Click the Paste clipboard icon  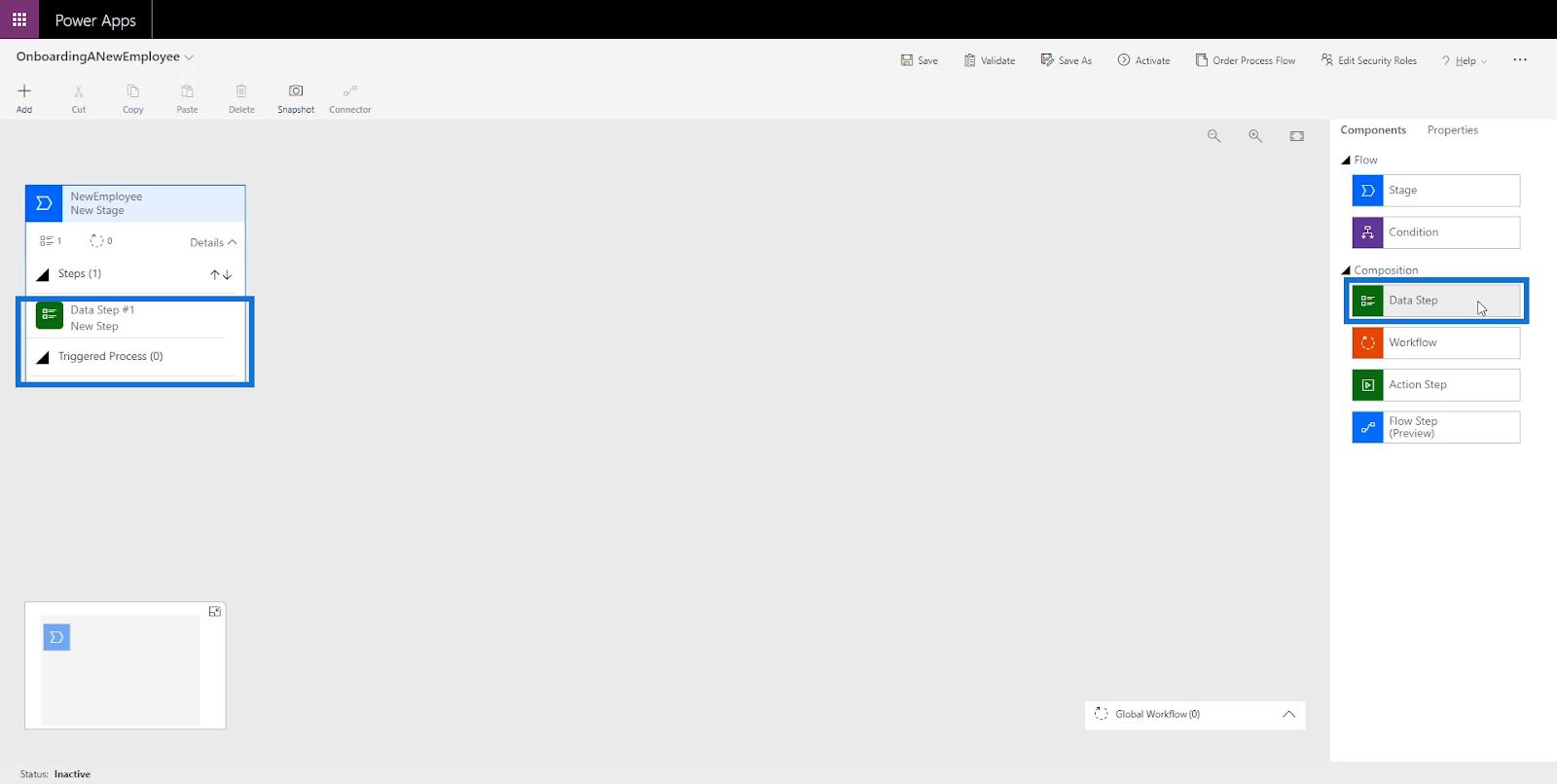click(188, 91)
